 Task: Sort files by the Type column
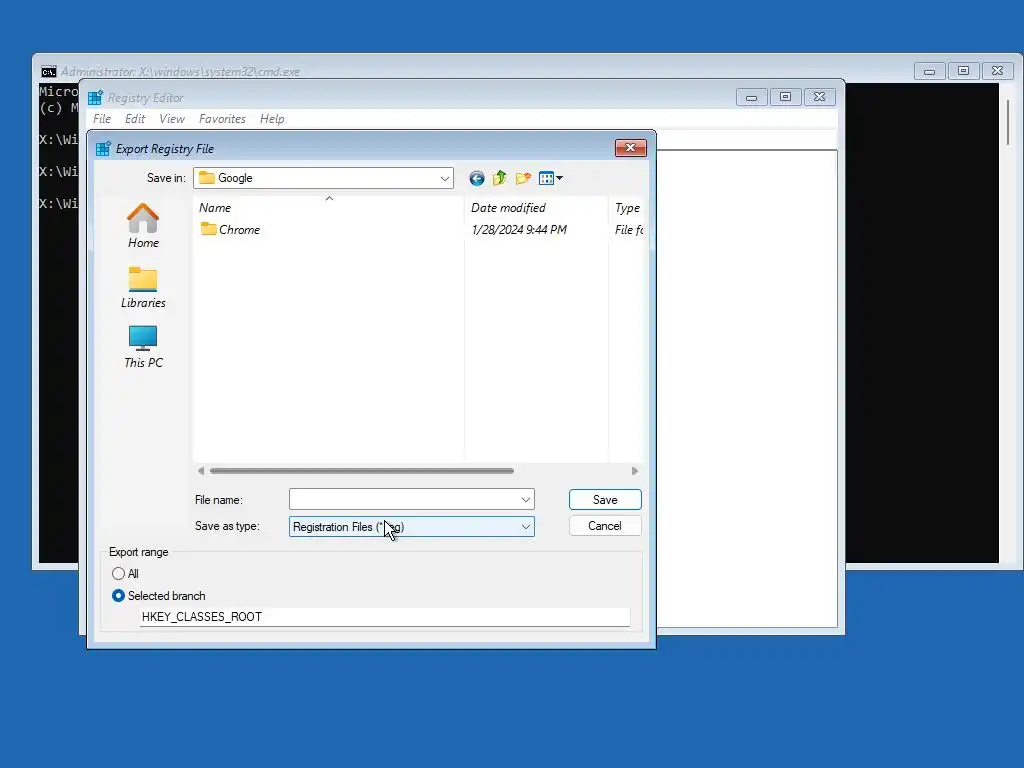coord(627,208)
